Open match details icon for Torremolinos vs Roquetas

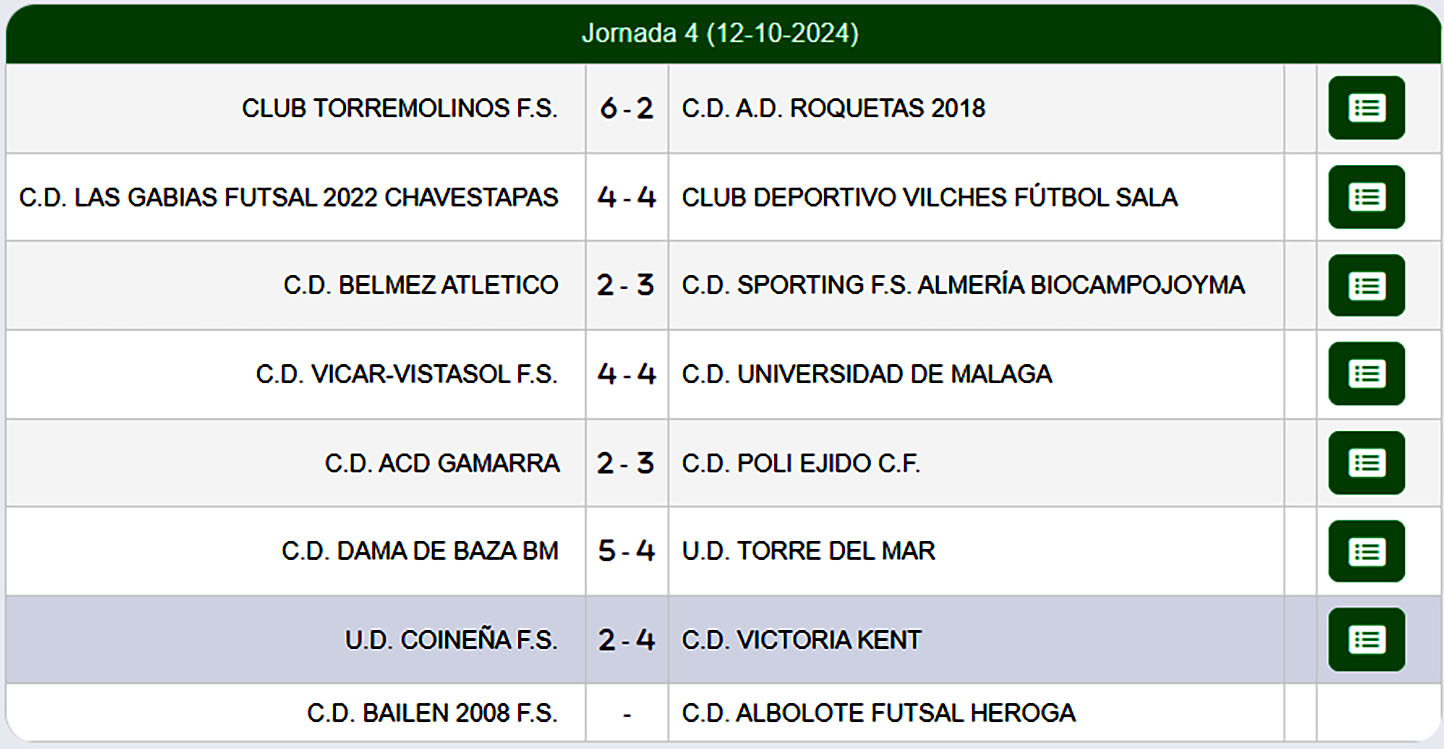click(1366, 108)
